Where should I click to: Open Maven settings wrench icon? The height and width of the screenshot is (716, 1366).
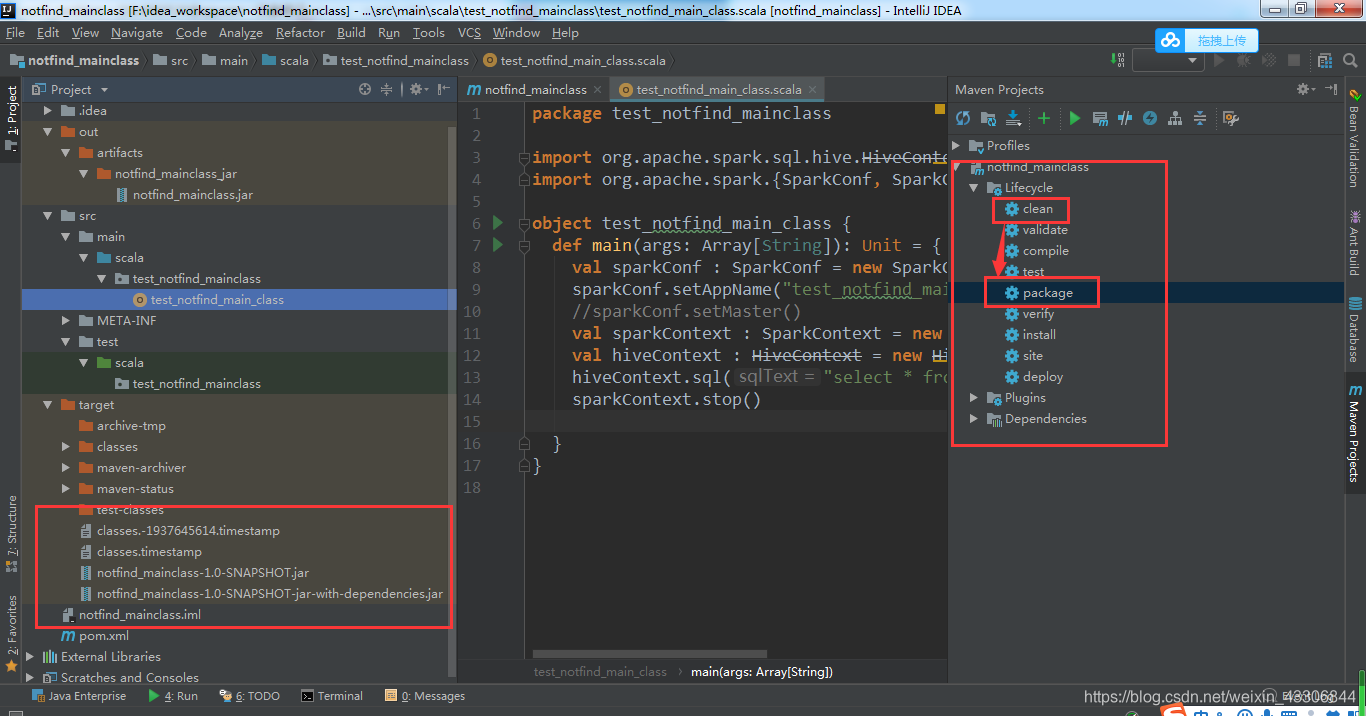[1231, 118]
